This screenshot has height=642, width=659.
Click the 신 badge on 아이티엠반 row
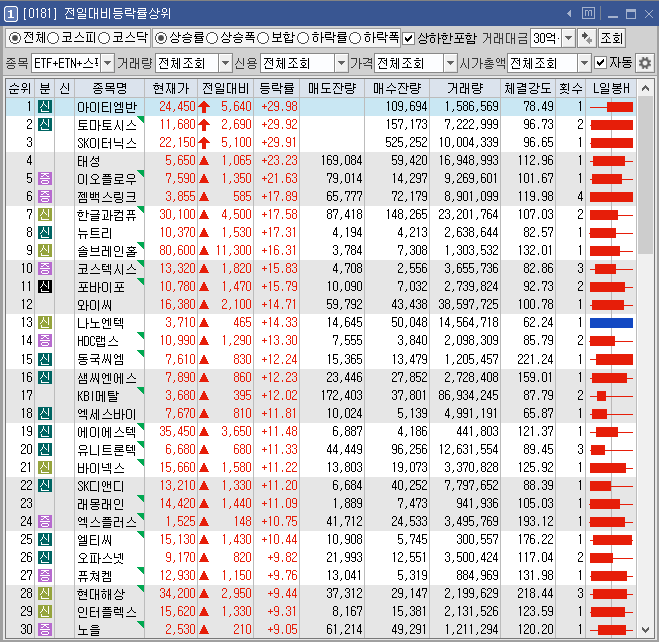coord(45,107)
